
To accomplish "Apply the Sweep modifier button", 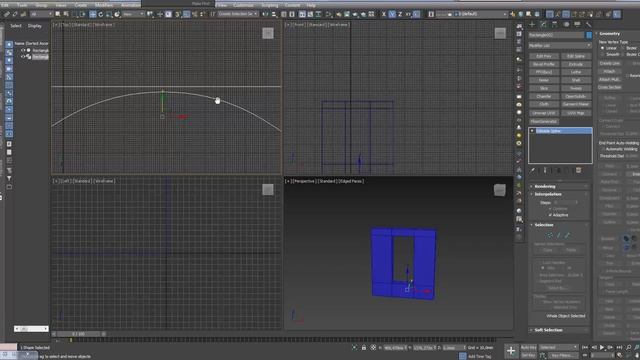I will click(576, 88).
